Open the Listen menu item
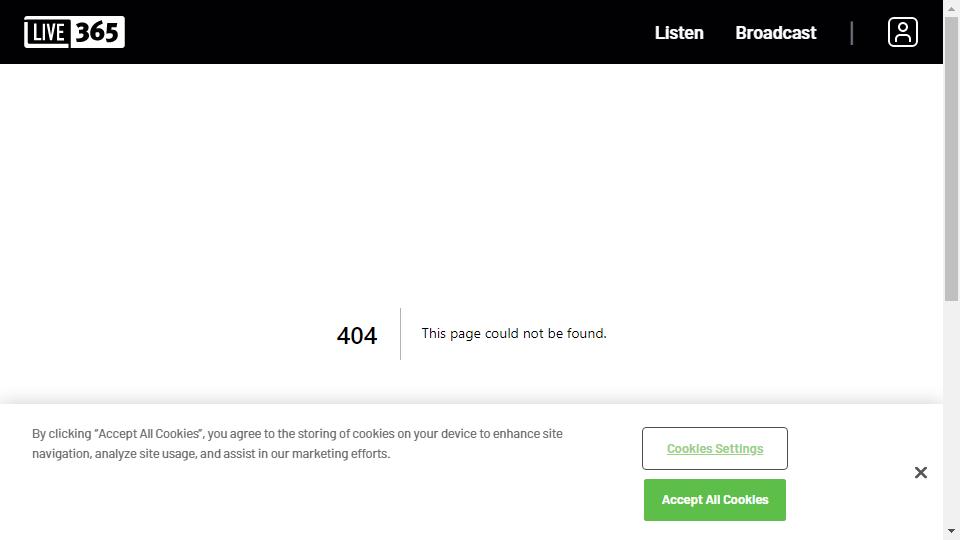This screenshot has width=960, height=540. [x=679, y=33]
